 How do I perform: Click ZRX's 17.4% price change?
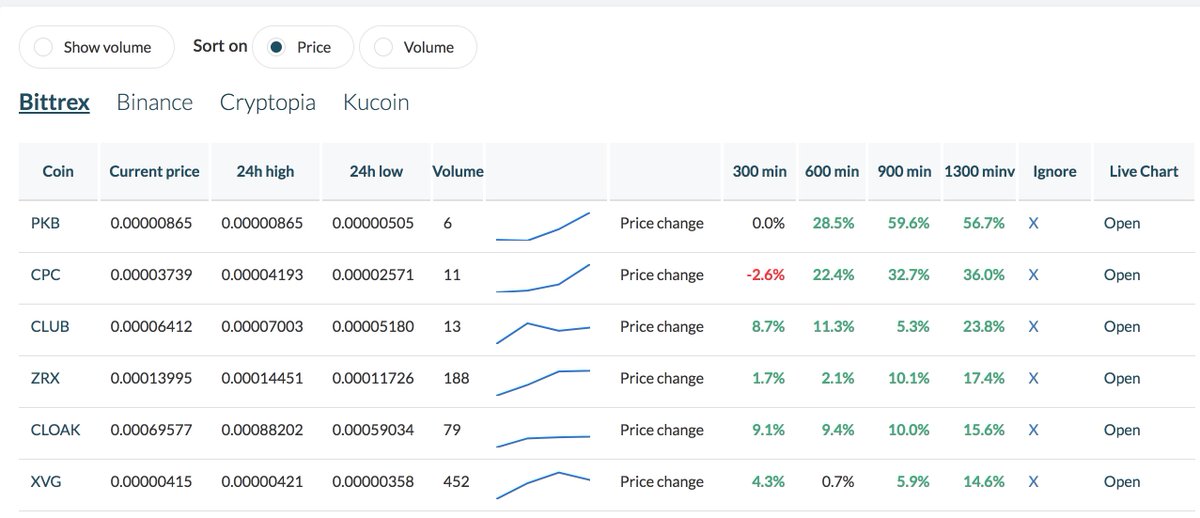click(984, 378)
